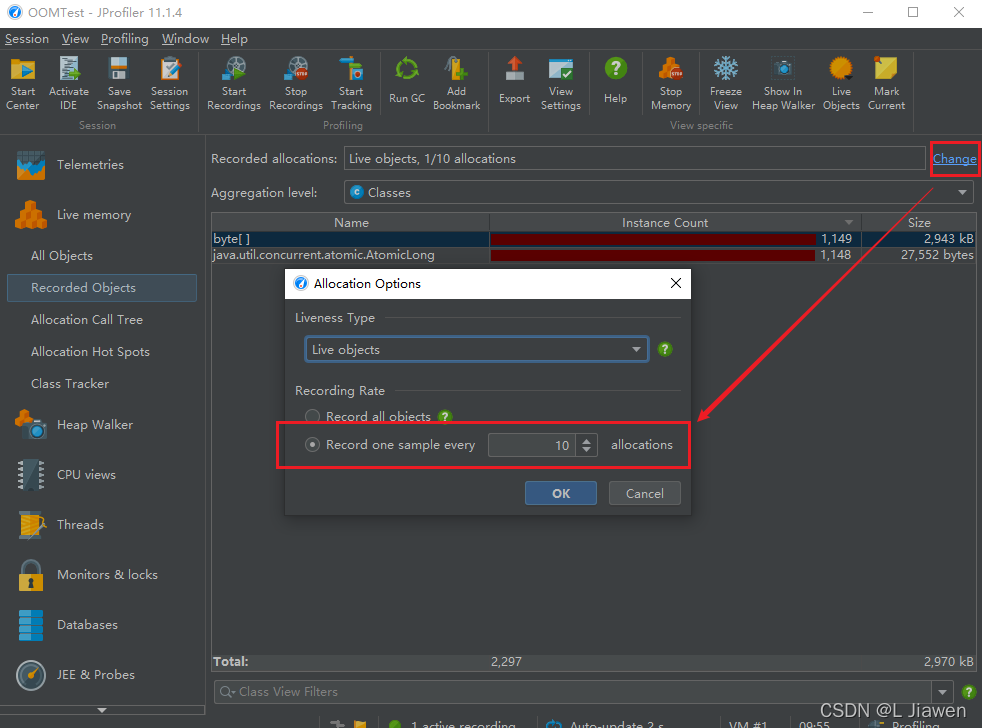This screenshot has height=728, width=982.
Task: Click byte[ ] instance count bar
Action: click(653, 239)
